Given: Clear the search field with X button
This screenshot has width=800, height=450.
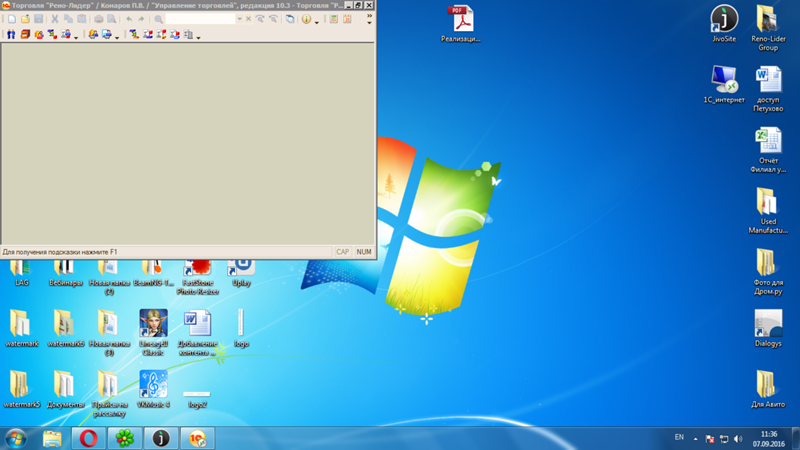Looking at the screenshot, I should tap(248, 19).
